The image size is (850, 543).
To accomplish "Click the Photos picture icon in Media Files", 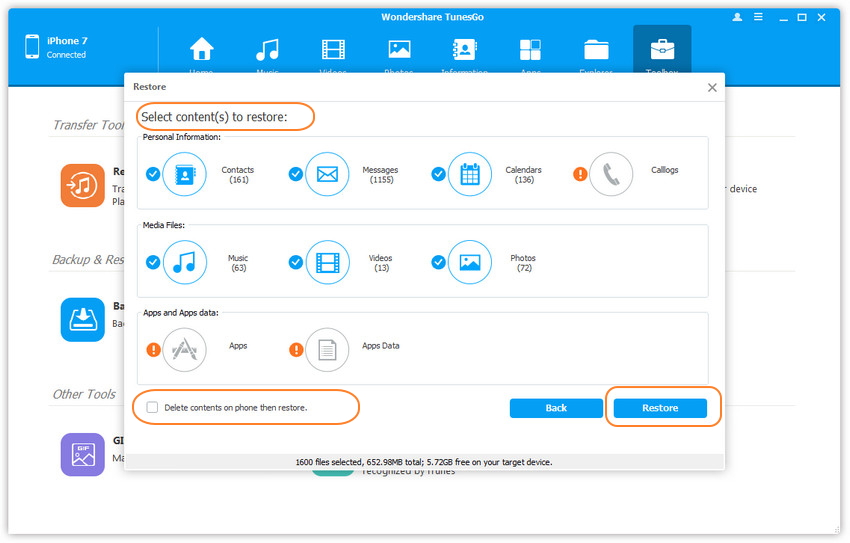I will point(470,262).
